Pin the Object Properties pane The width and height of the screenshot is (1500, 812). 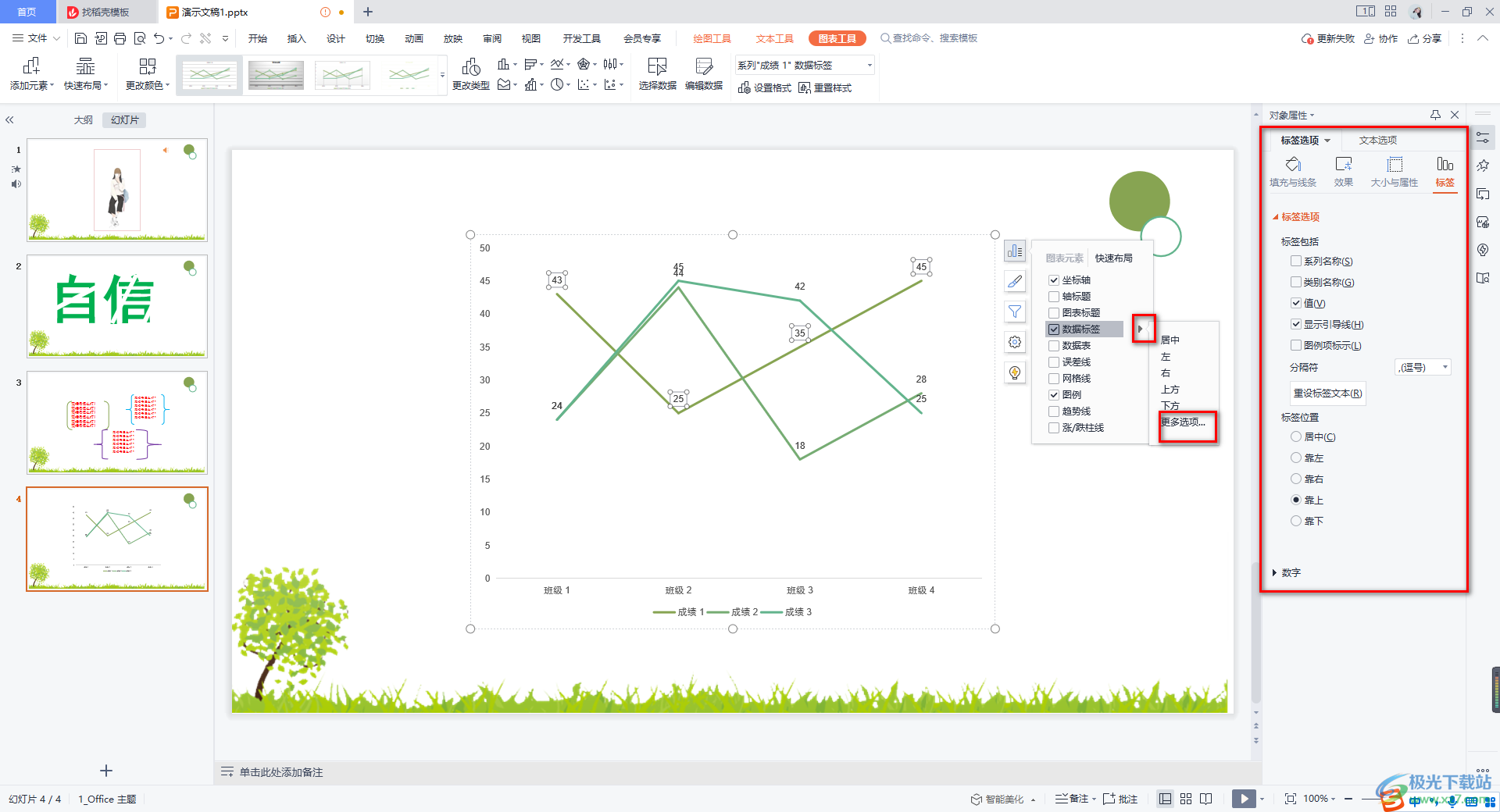(1435, 115)
